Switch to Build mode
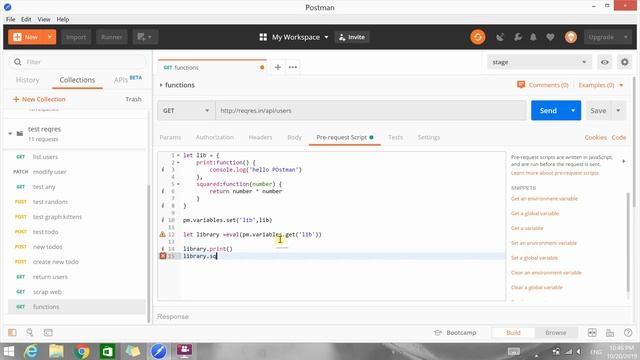640x360 pixels. click(513, 333)
